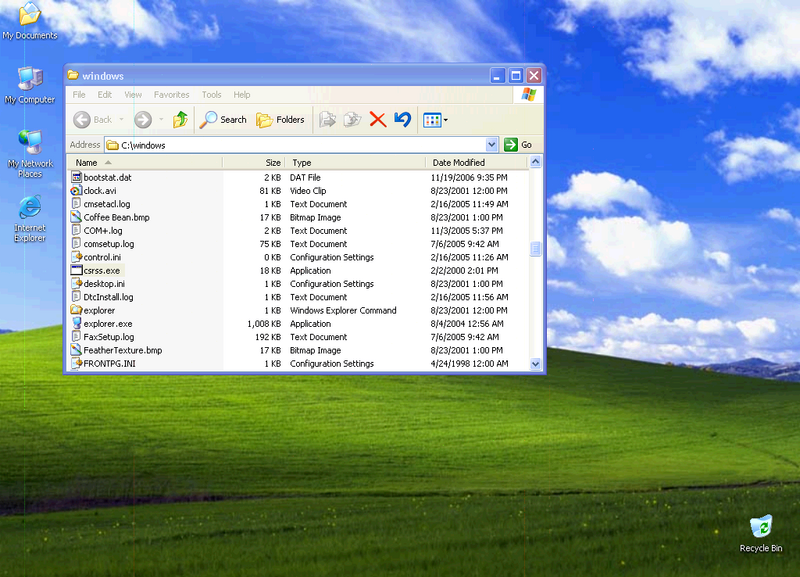This screenshot has width=800, height=577.
Task: Open the Favorites menu
Action: click(x=171, y=95)
